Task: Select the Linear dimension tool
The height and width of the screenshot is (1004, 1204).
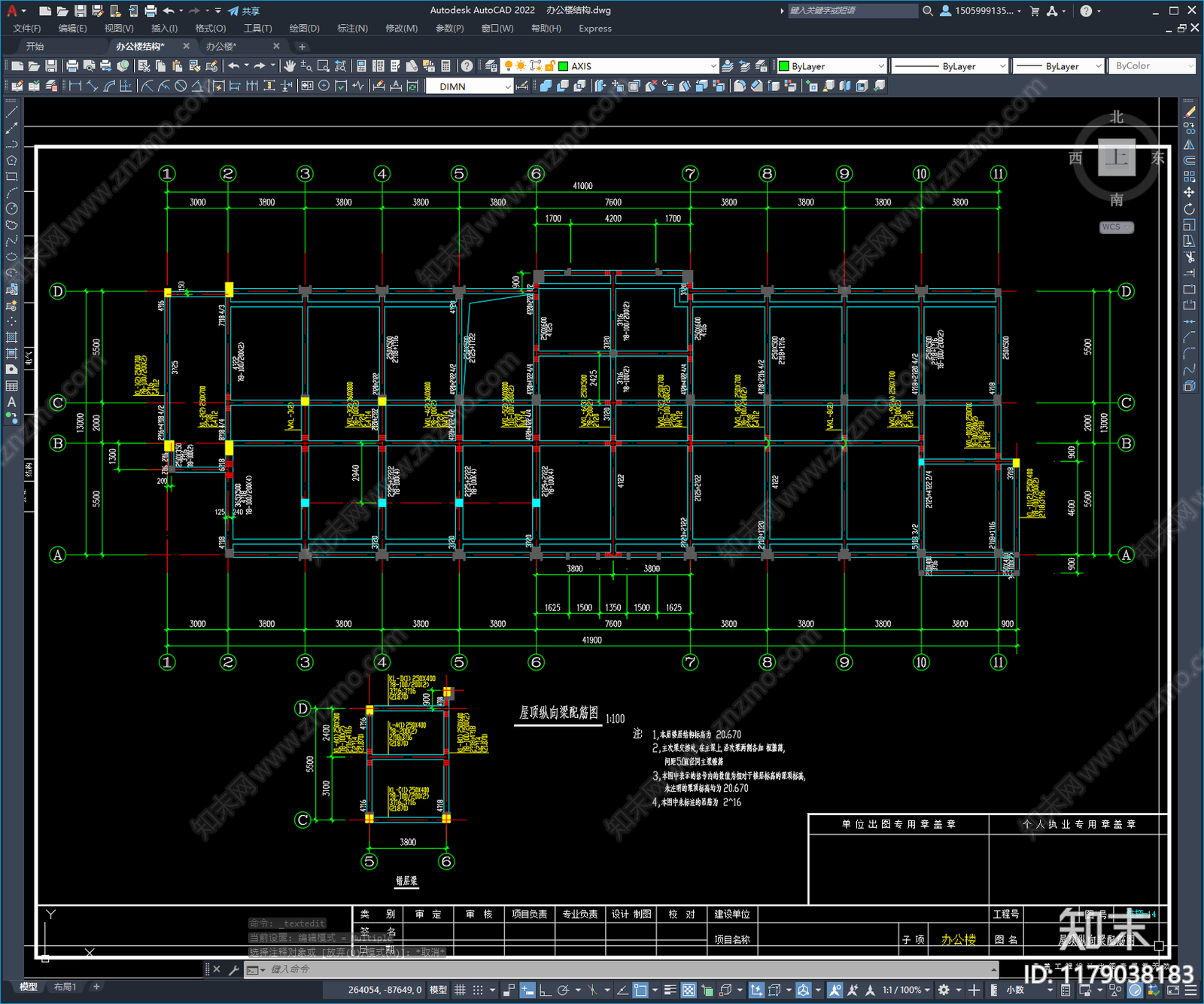Action: coord(75,87)
